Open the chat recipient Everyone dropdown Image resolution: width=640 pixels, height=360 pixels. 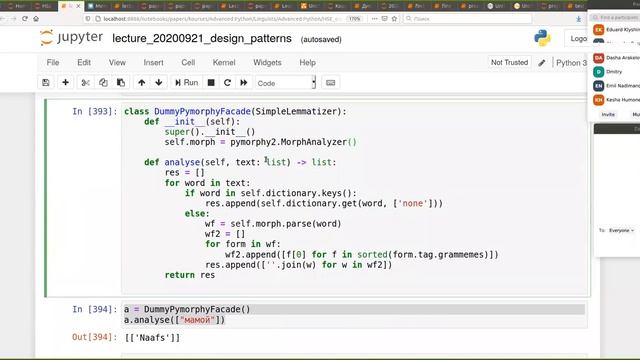point(621,231)
